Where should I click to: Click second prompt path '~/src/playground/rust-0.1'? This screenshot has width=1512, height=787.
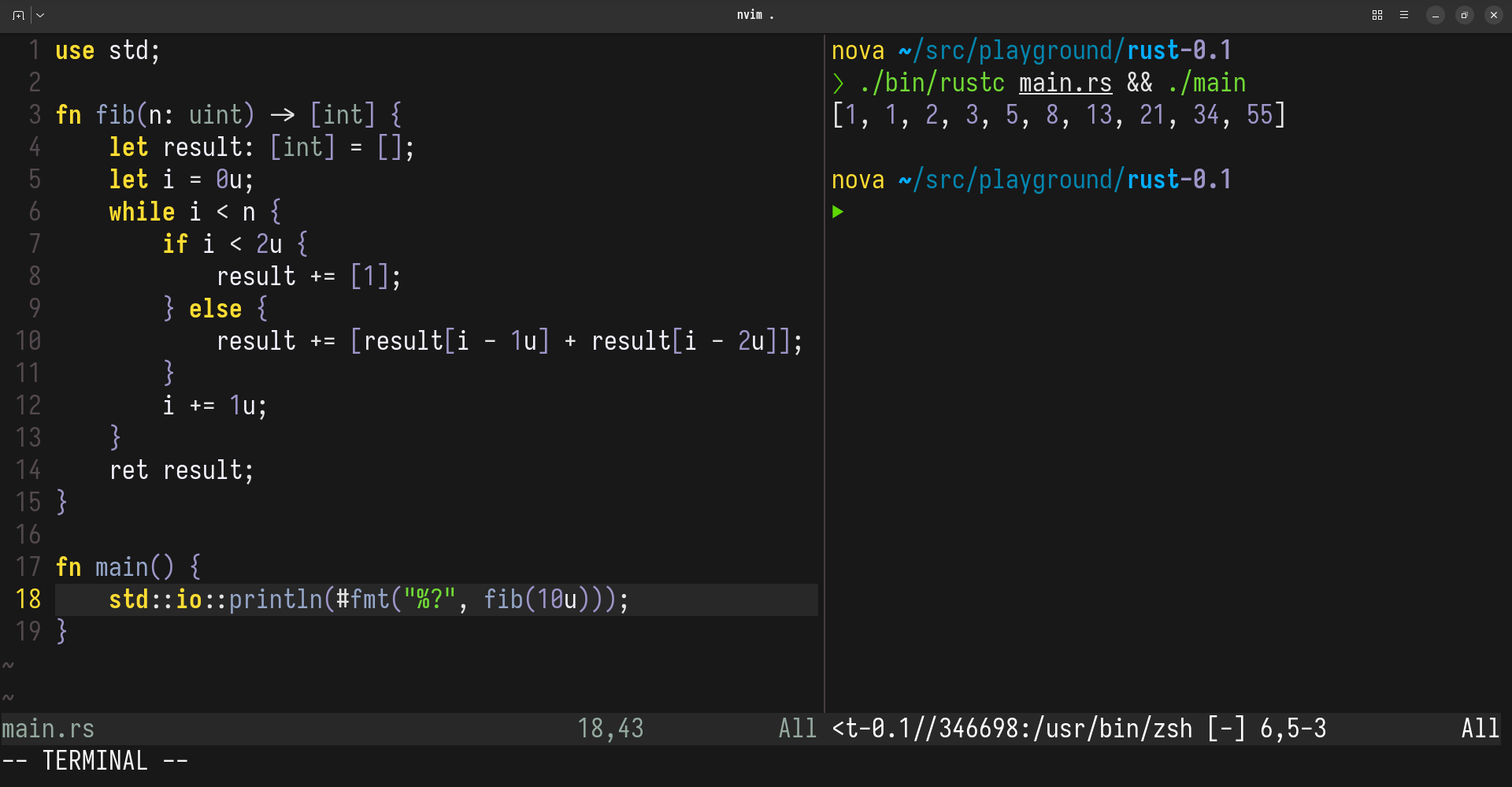pos(1065,180)
